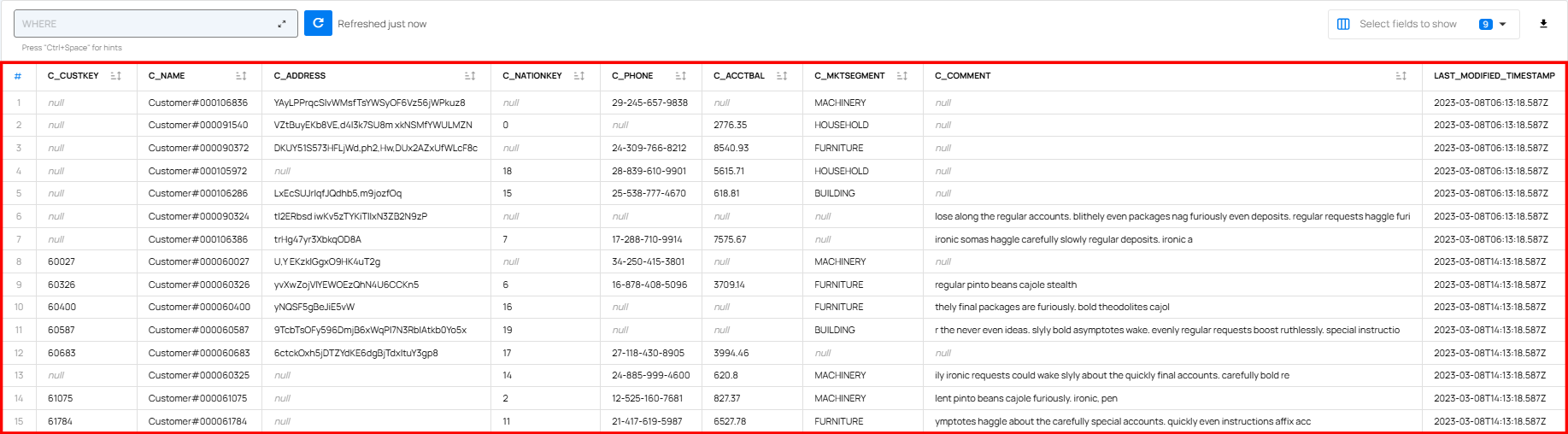The image size is (1568, 434).
Task: Sort by C_MKTSEGMENT column
Action: 902,76
